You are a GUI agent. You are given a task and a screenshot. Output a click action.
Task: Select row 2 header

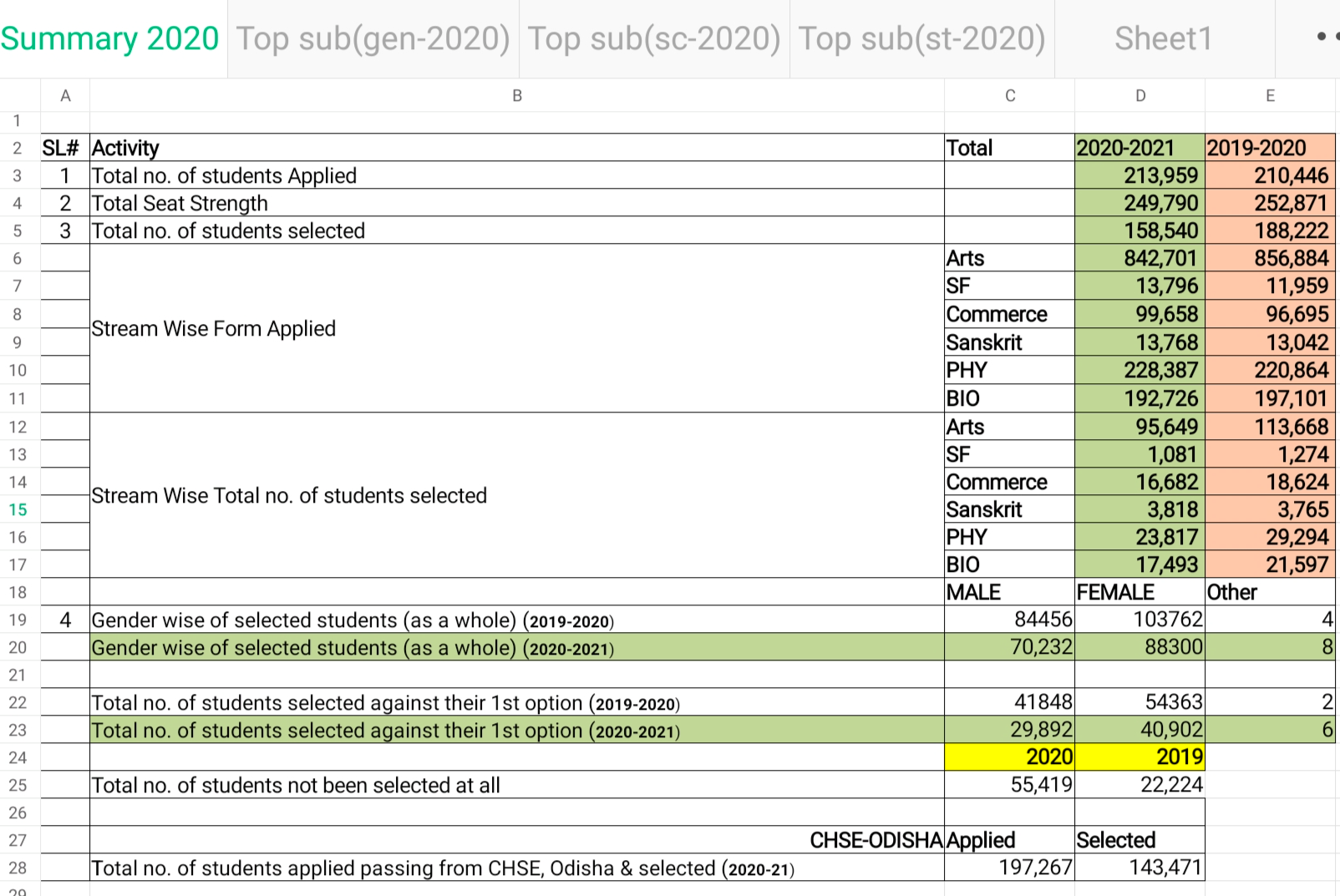[18, 148]
